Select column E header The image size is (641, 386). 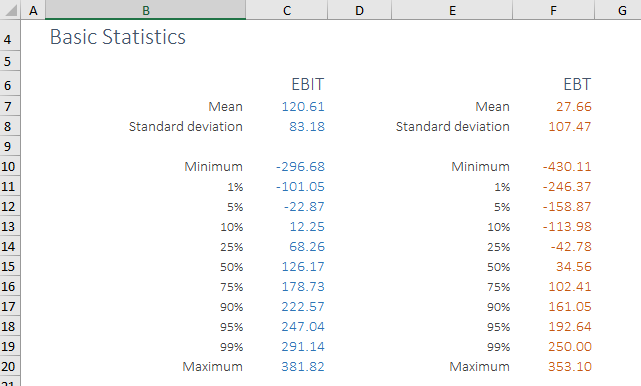[x=452, y=10]
